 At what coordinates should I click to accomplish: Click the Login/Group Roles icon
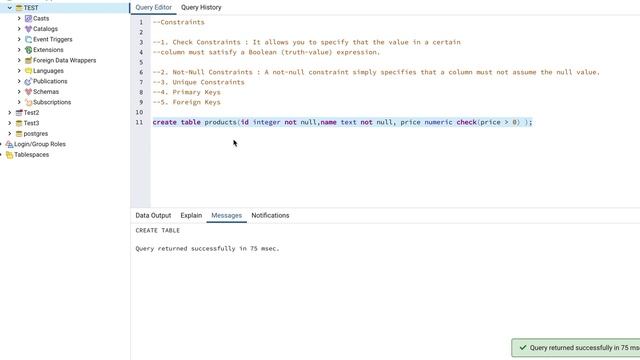(x=9, y=144)
